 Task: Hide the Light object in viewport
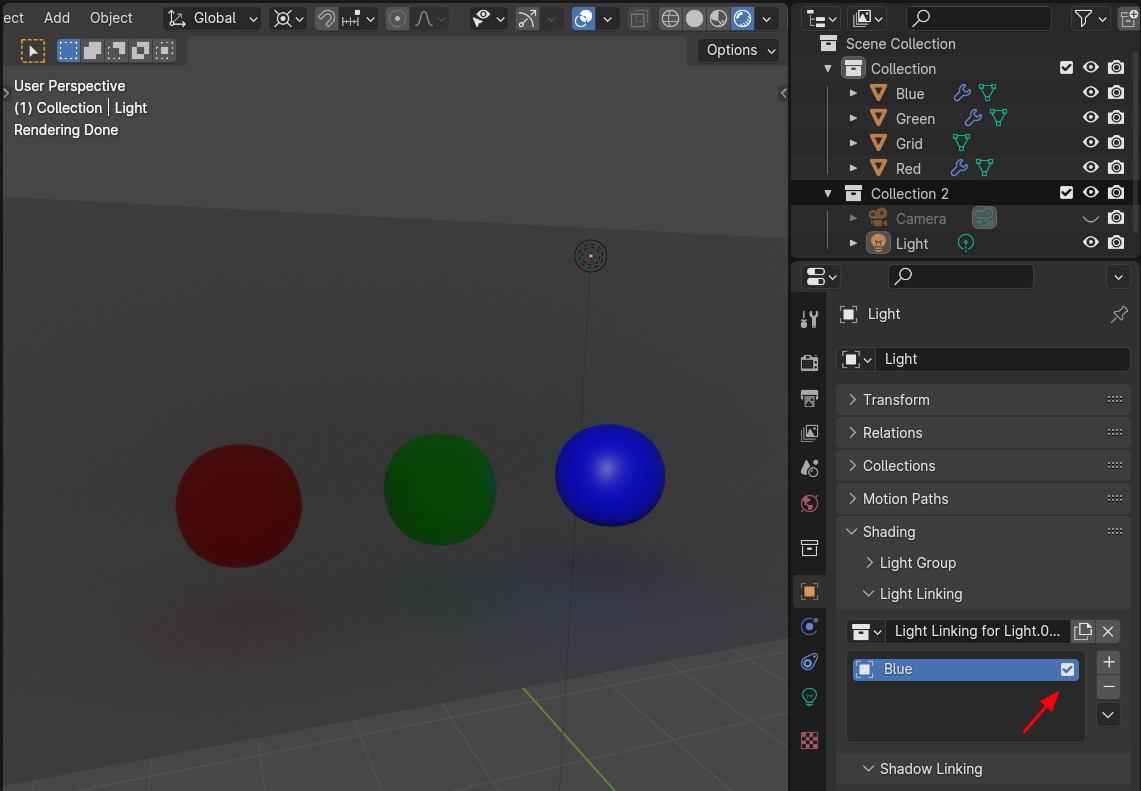(x=1090, y=242)
